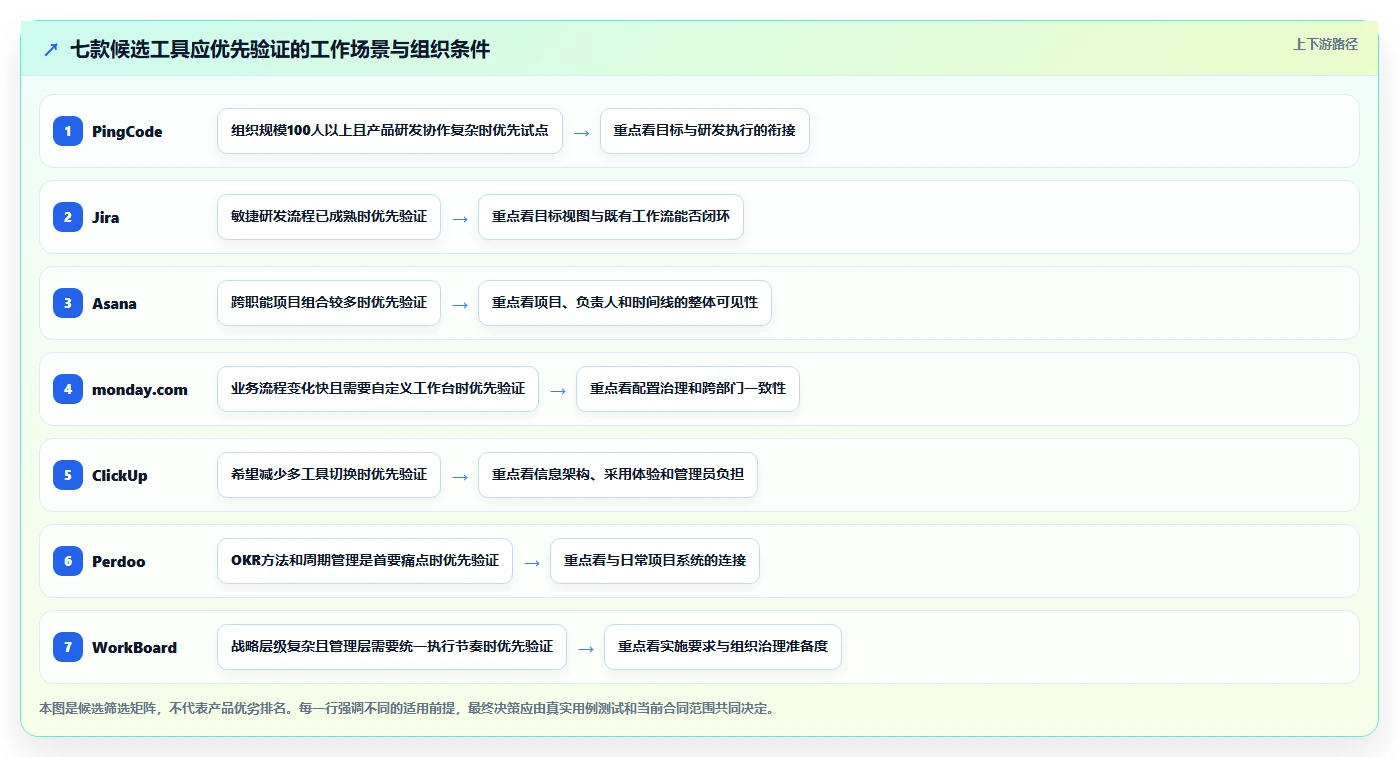Click the number 4 badge beside monday.com
The width and height of the screenshot is (1399, 757).
pos(68,389)
